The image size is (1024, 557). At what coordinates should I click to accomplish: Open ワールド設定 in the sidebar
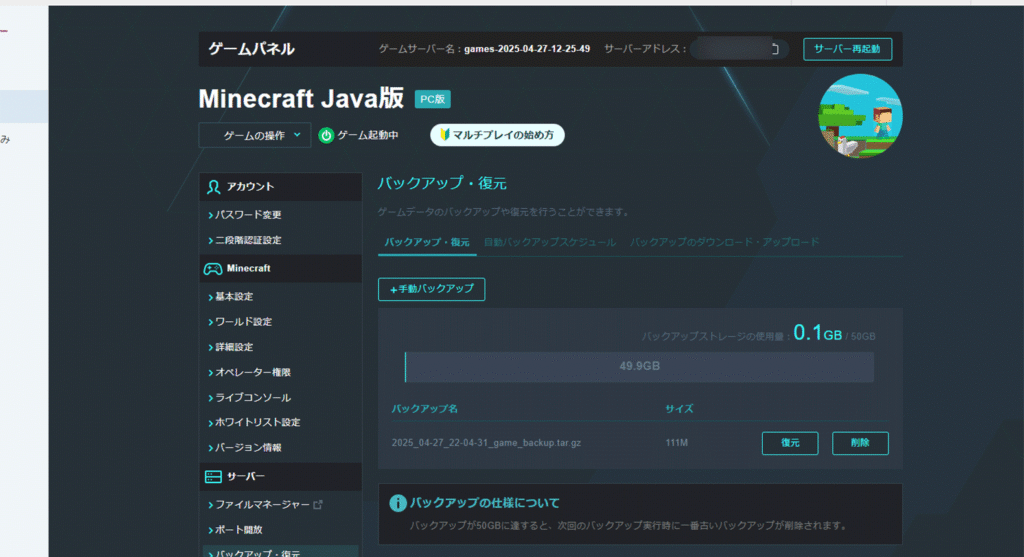pyautogui.click(x=243, y=322)
